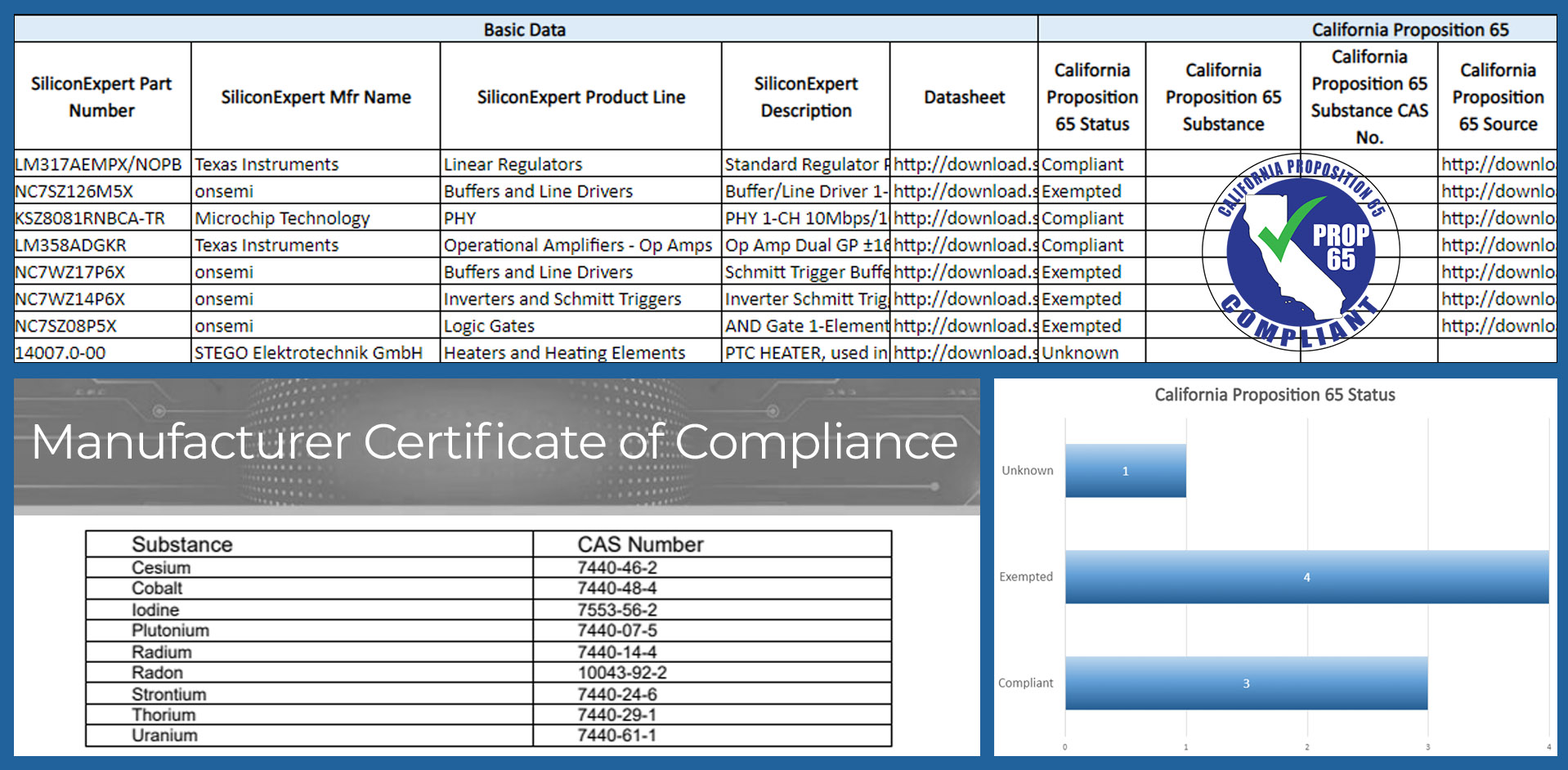Image resolution: width=1568 pixels, height=770 pixels.
Task: Select part number NC7SZ08P5X cell
Action: pyautogui.click(x=102, y=325)
